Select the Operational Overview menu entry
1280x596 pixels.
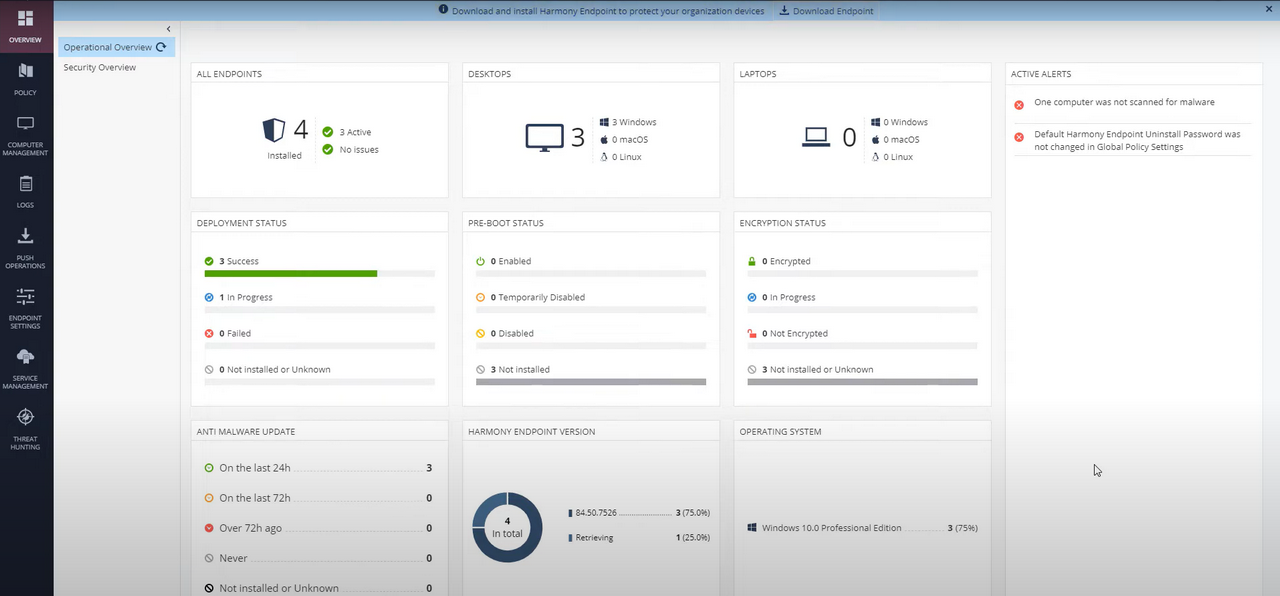107,47
